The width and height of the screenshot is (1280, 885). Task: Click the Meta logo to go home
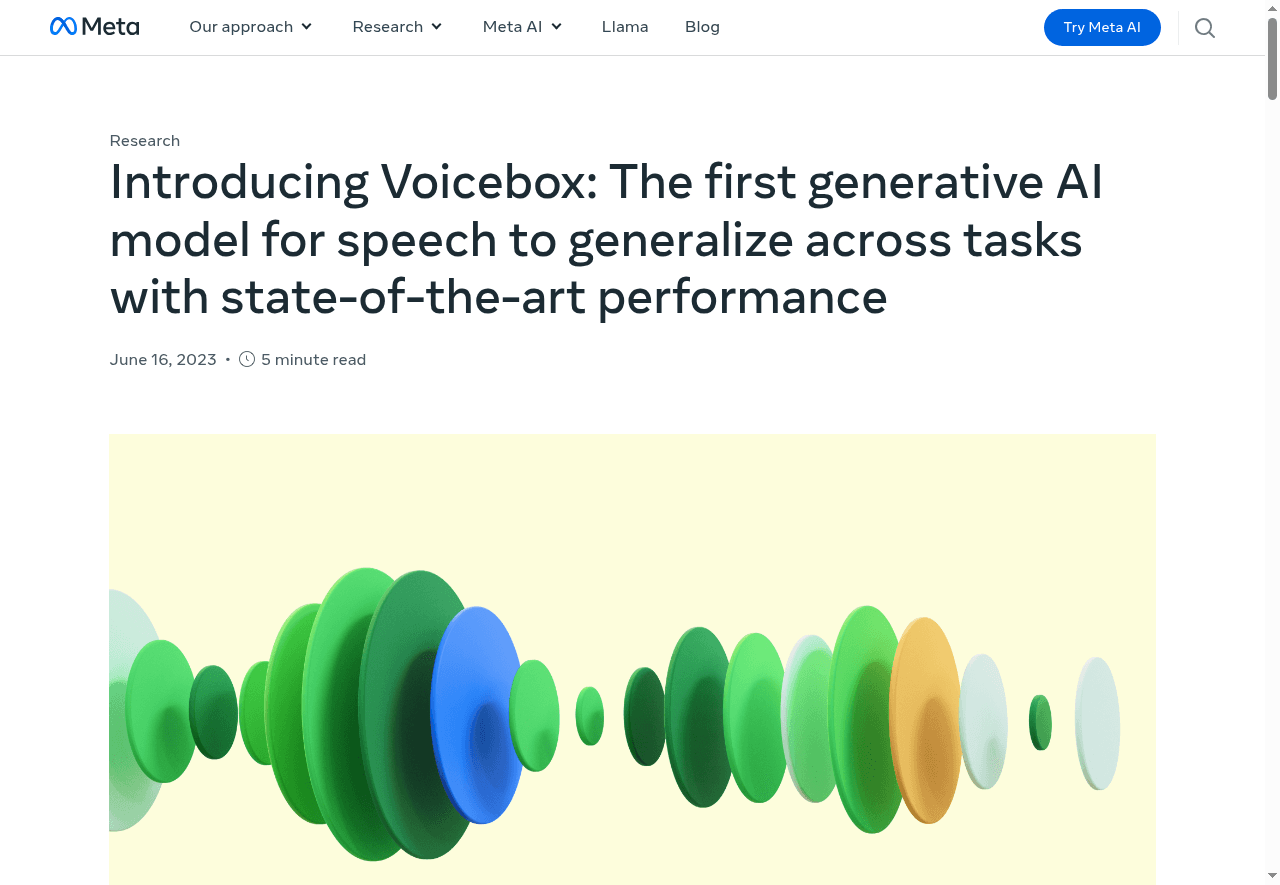[x=94, y=26]
